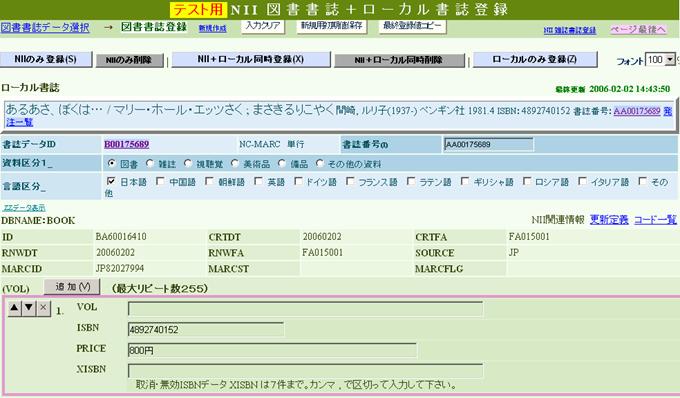Delete VOL entry 1 with the X button
680x398 pixels.
point(43,308)
